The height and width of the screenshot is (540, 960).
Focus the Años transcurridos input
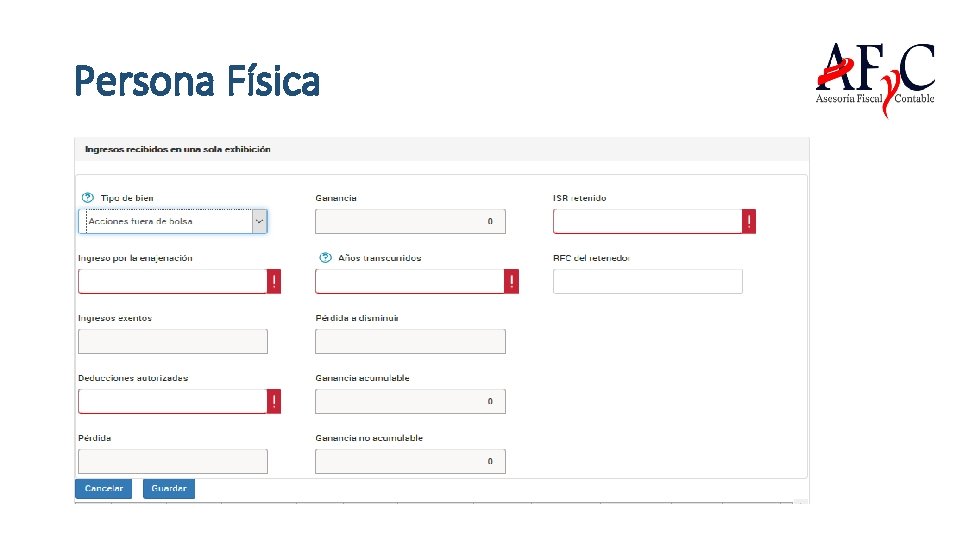point(410,281)
